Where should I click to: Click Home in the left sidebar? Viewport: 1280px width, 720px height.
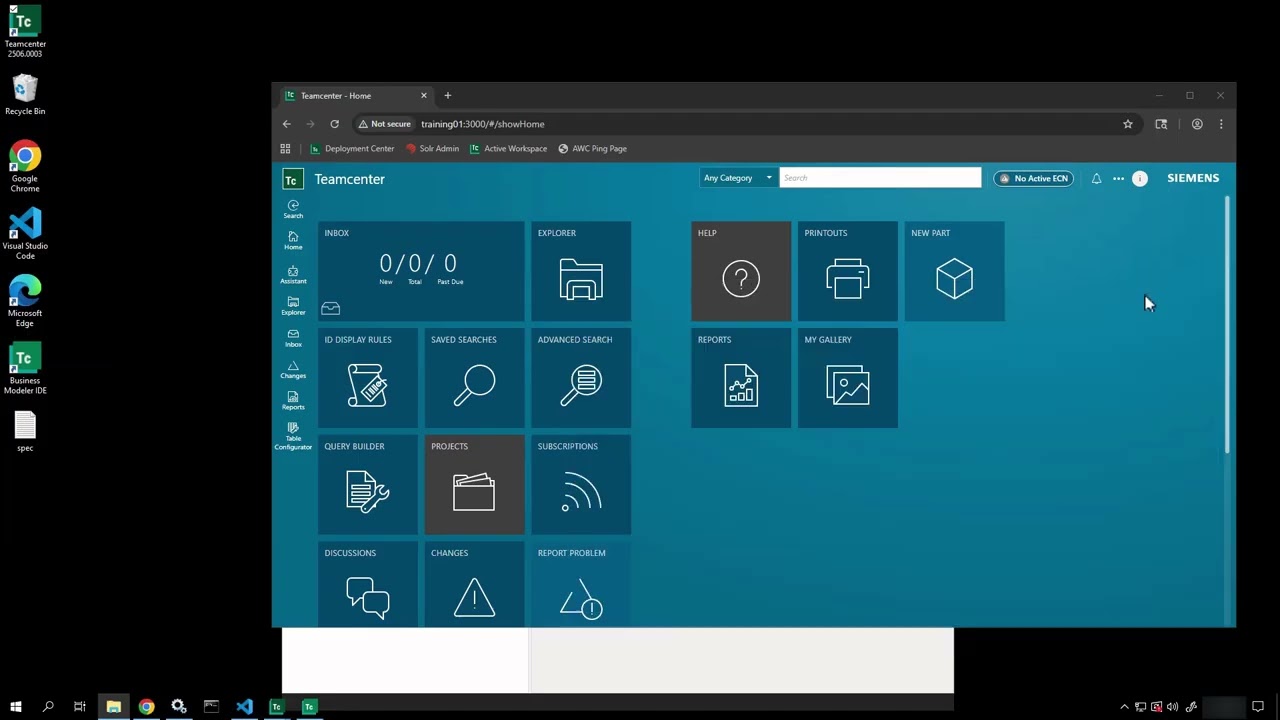(293, 241)
